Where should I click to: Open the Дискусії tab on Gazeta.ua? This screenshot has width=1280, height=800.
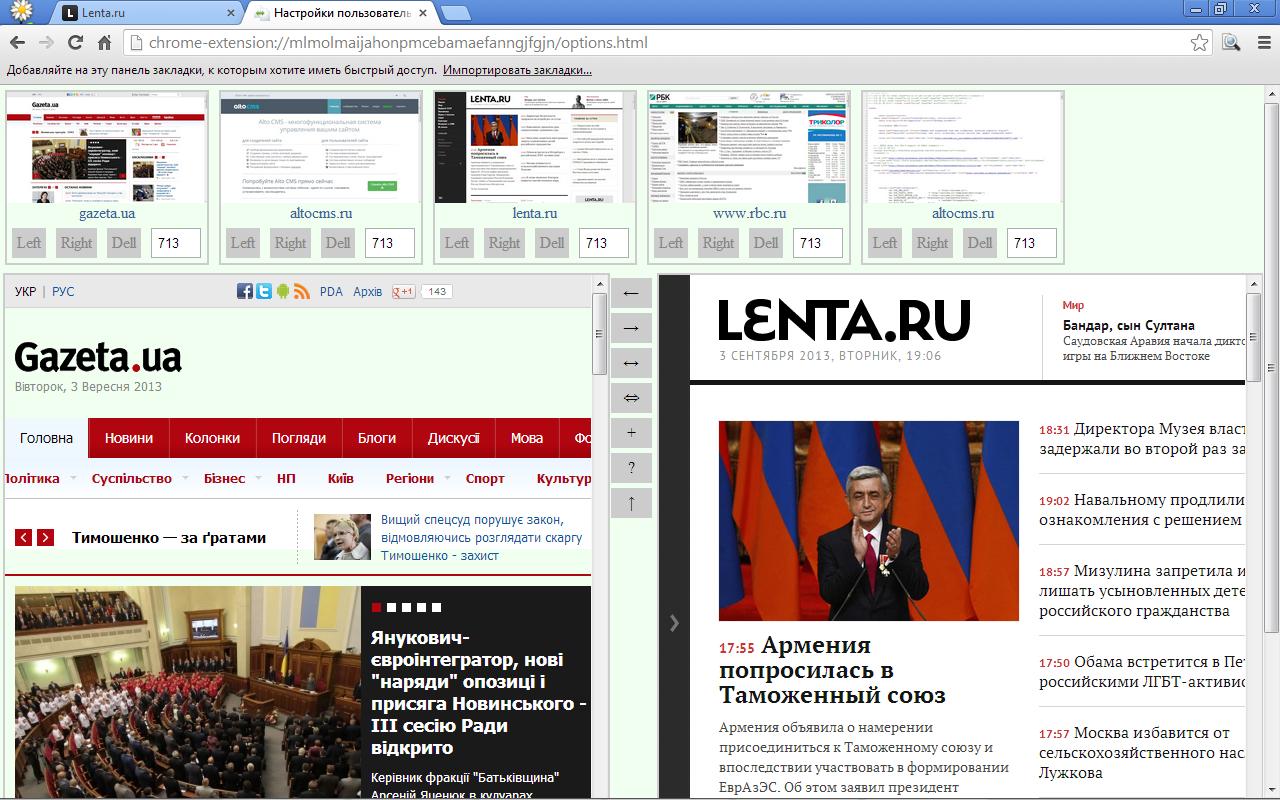[454, 438]
